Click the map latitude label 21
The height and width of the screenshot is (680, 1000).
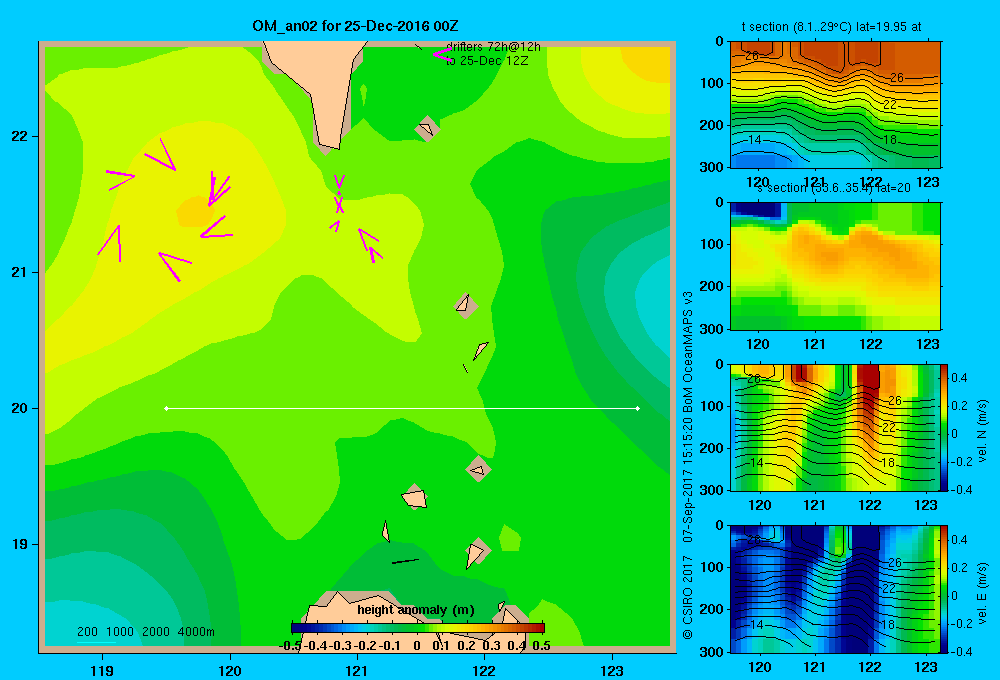point(19,272)
